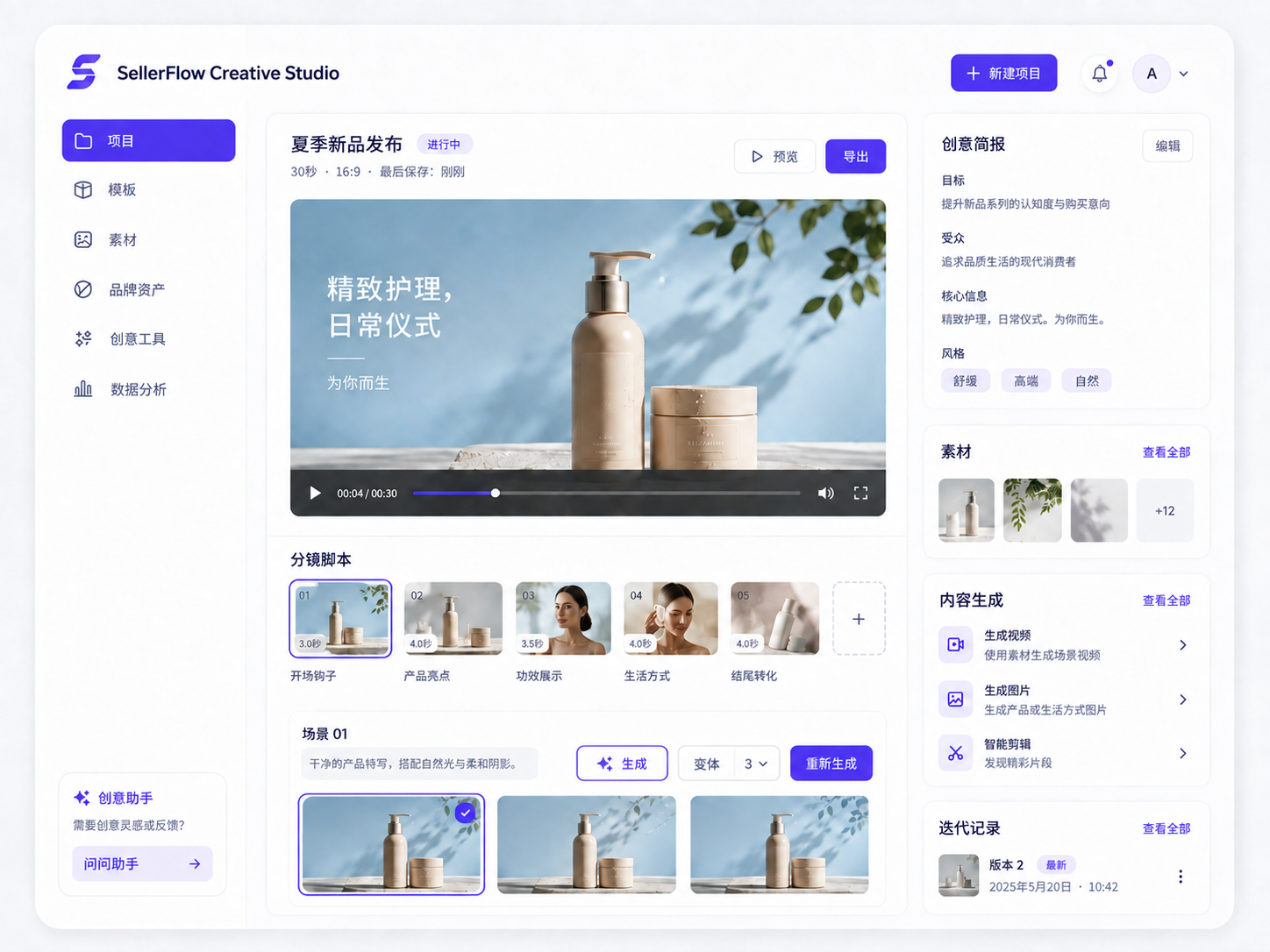This screenshot has width=1270, height=952.
Task: Select 项目 in the sidebar
Action: 148,140
